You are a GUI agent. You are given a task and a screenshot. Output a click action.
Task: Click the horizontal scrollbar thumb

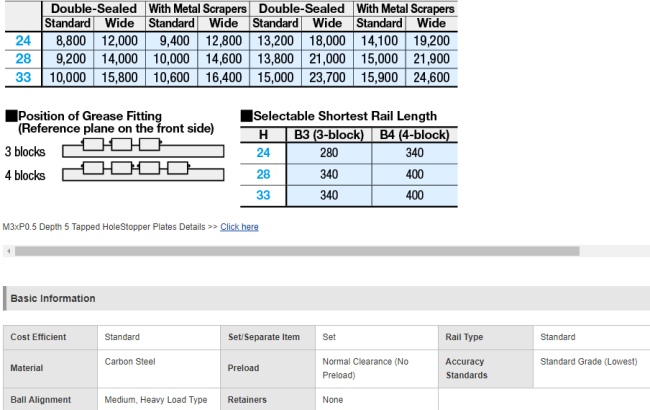pyautogui.click(x=292, y=250)
